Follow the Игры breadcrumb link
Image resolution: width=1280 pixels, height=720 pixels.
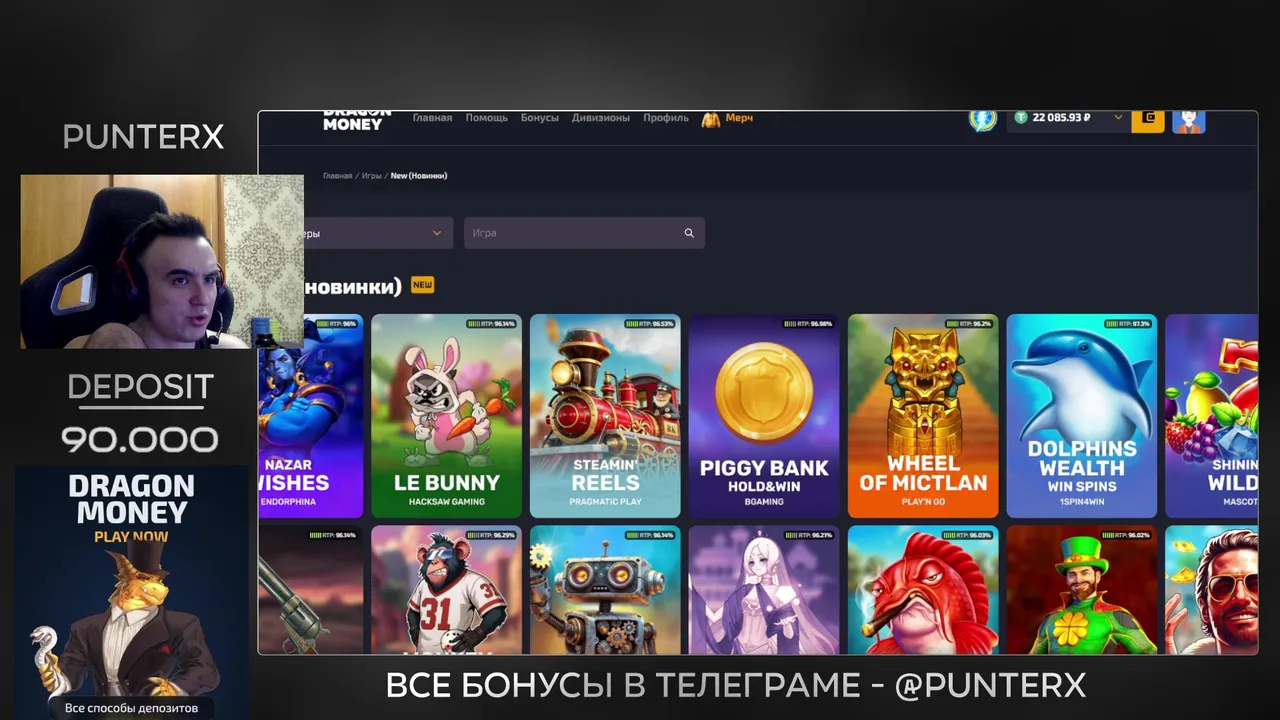pyautogui.click(x=372, y=176)
